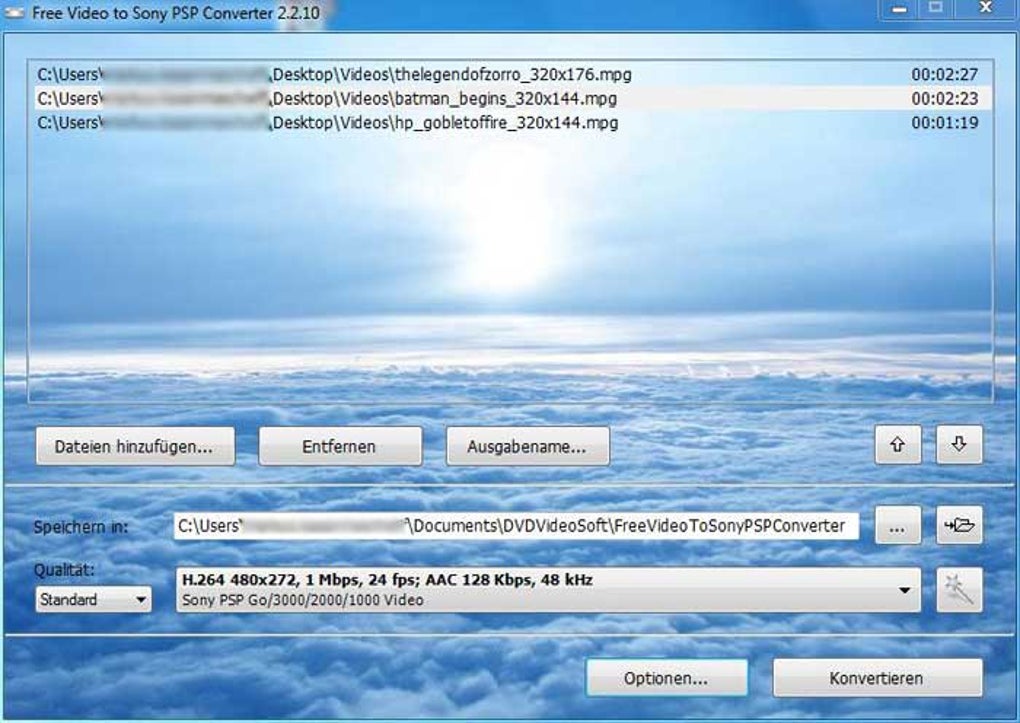Open the magic wand preset editor
The image size is (1020, 723).
click(959, 590)
